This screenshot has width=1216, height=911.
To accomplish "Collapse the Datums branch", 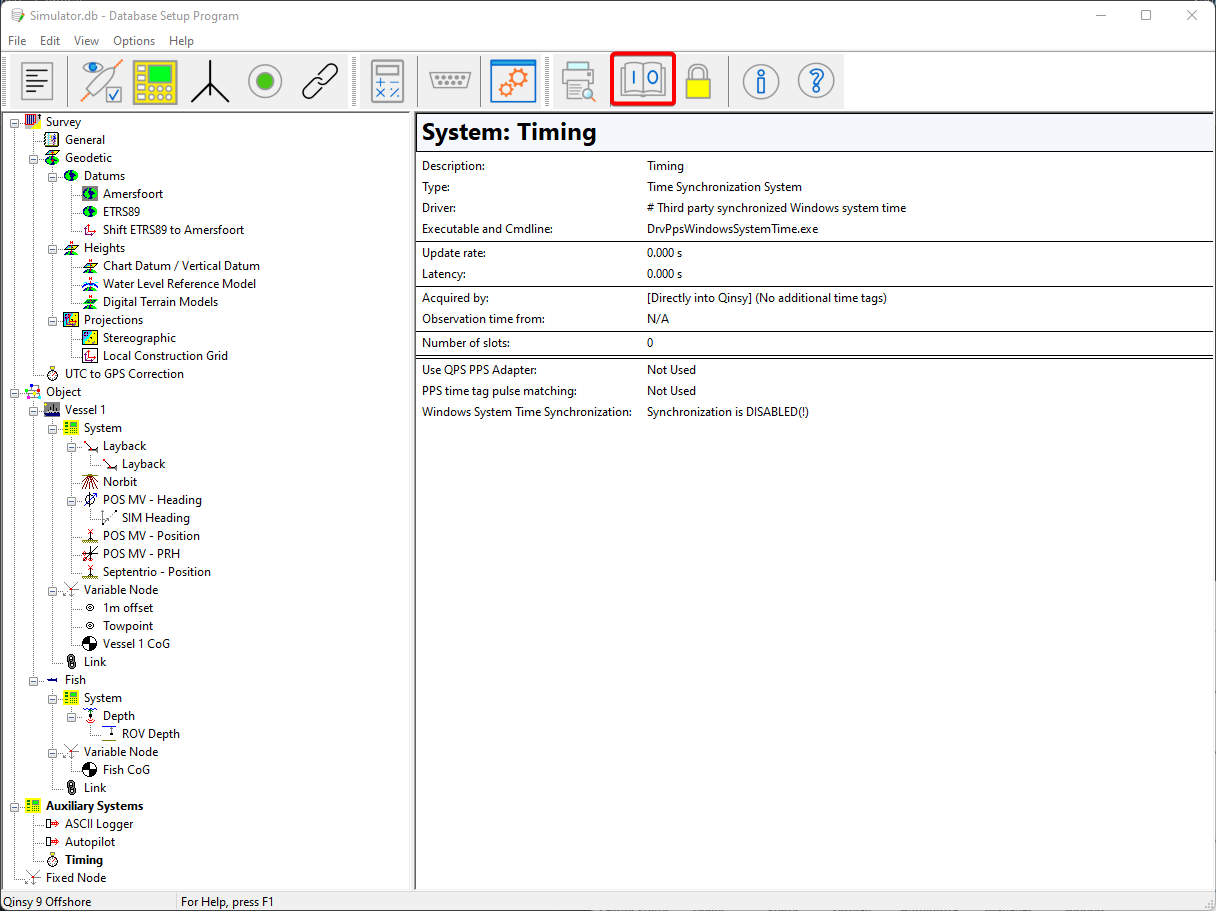I will point(52,176).
